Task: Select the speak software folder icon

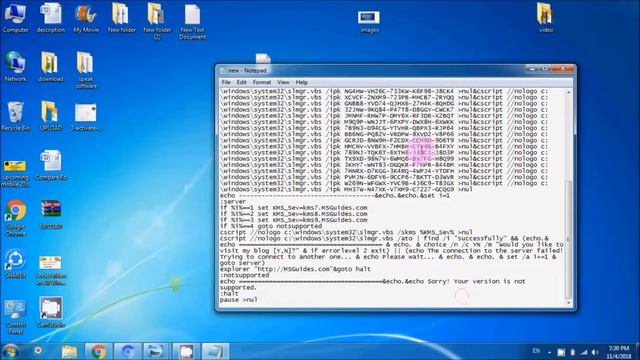Action: tap(86, 70)
